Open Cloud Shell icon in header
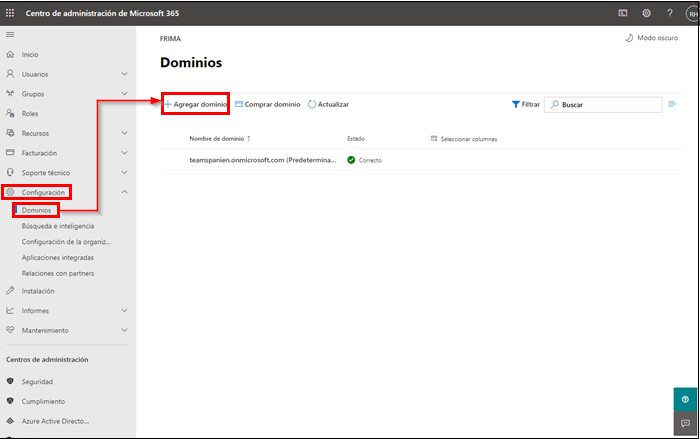 623,13
